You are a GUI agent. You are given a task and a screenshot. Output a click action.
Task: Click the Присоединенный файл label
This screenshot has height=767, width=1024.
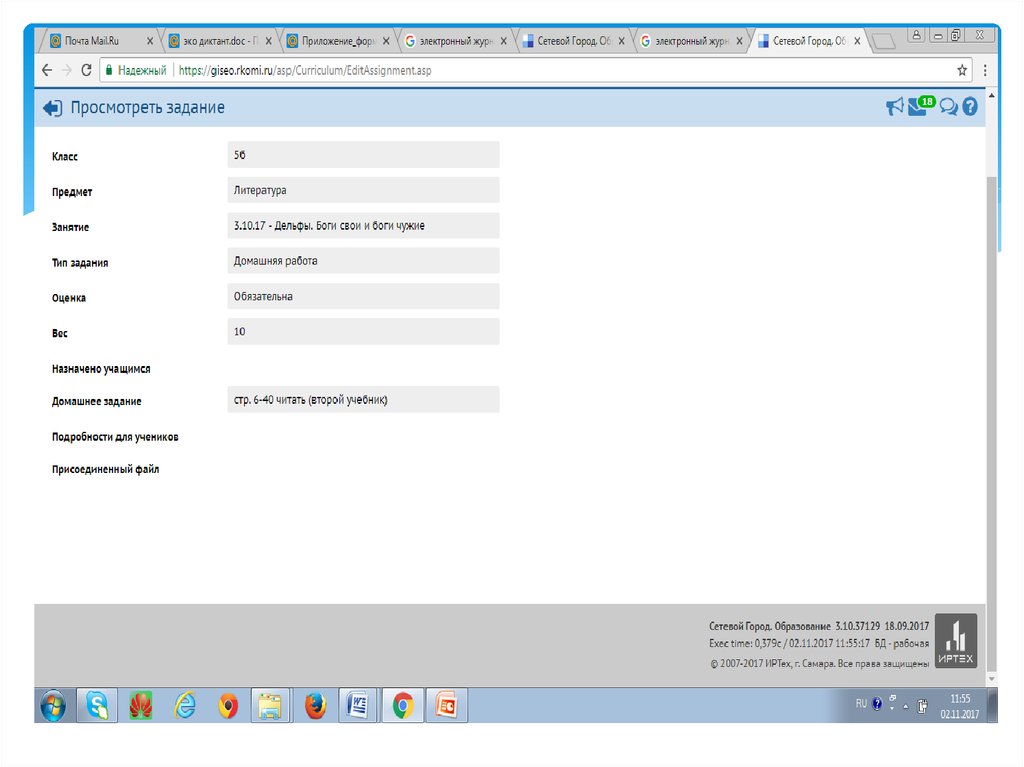tap(105, 469)
